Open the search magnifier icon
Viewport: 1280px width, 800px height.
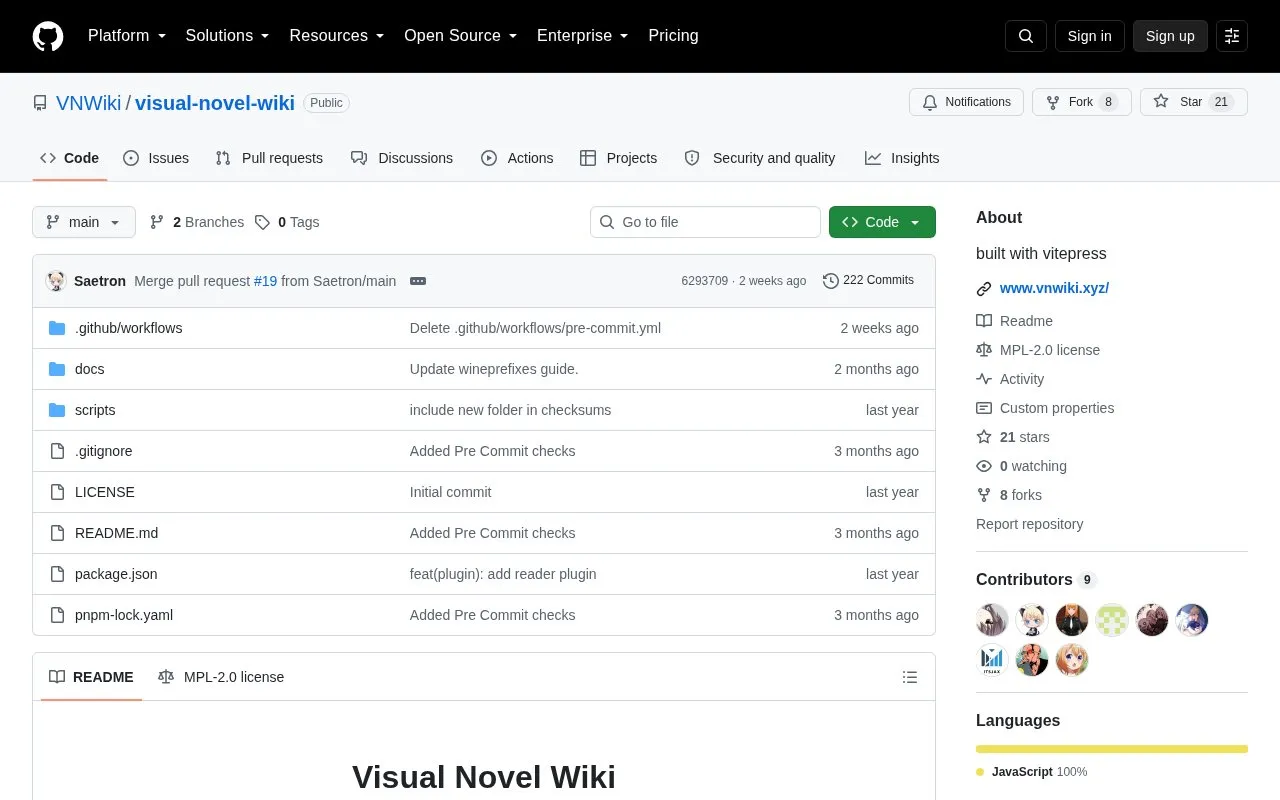point(1026,36)
